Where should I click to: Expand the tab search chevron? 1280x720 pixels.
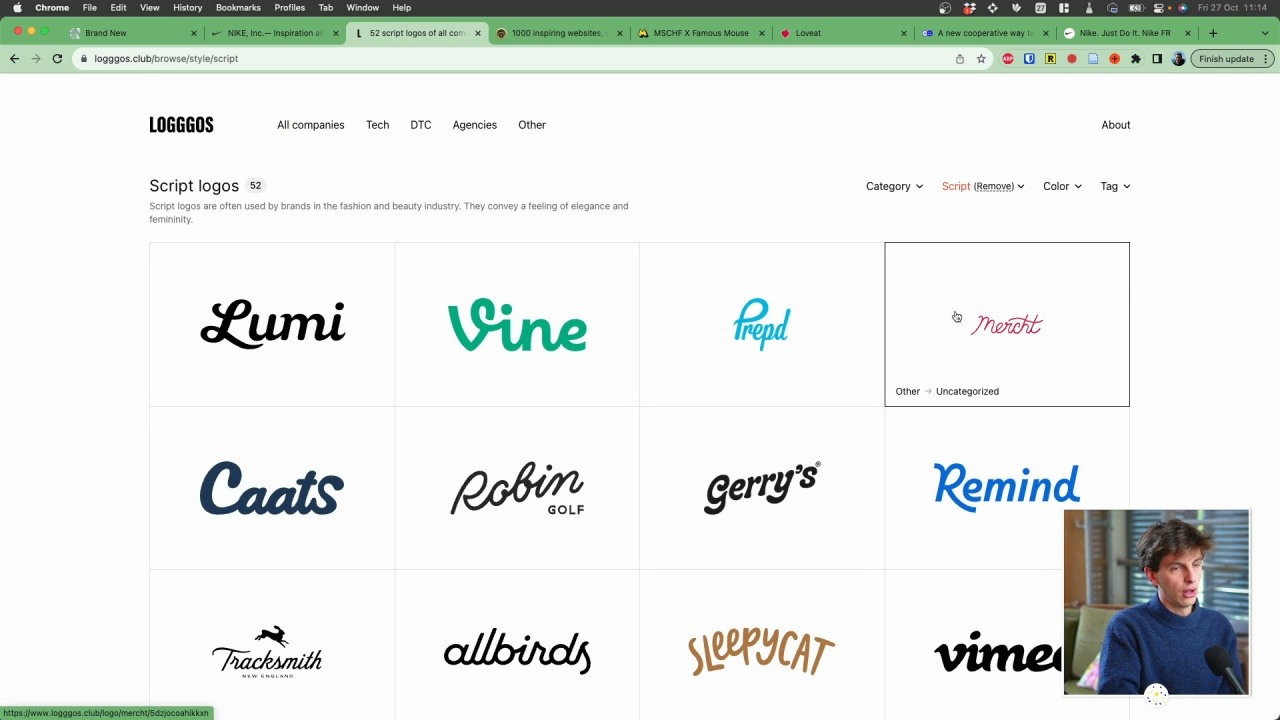click(x=1267, y=33)
